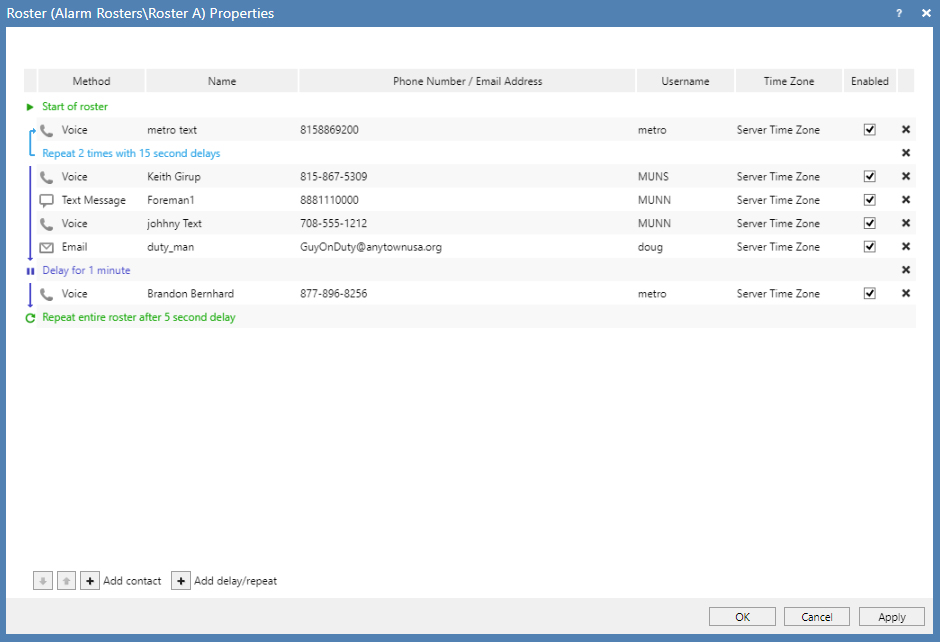Disable the metro text contact checkbox
Viewport: 940px width, 642px height.
click(x=870, y=129)
